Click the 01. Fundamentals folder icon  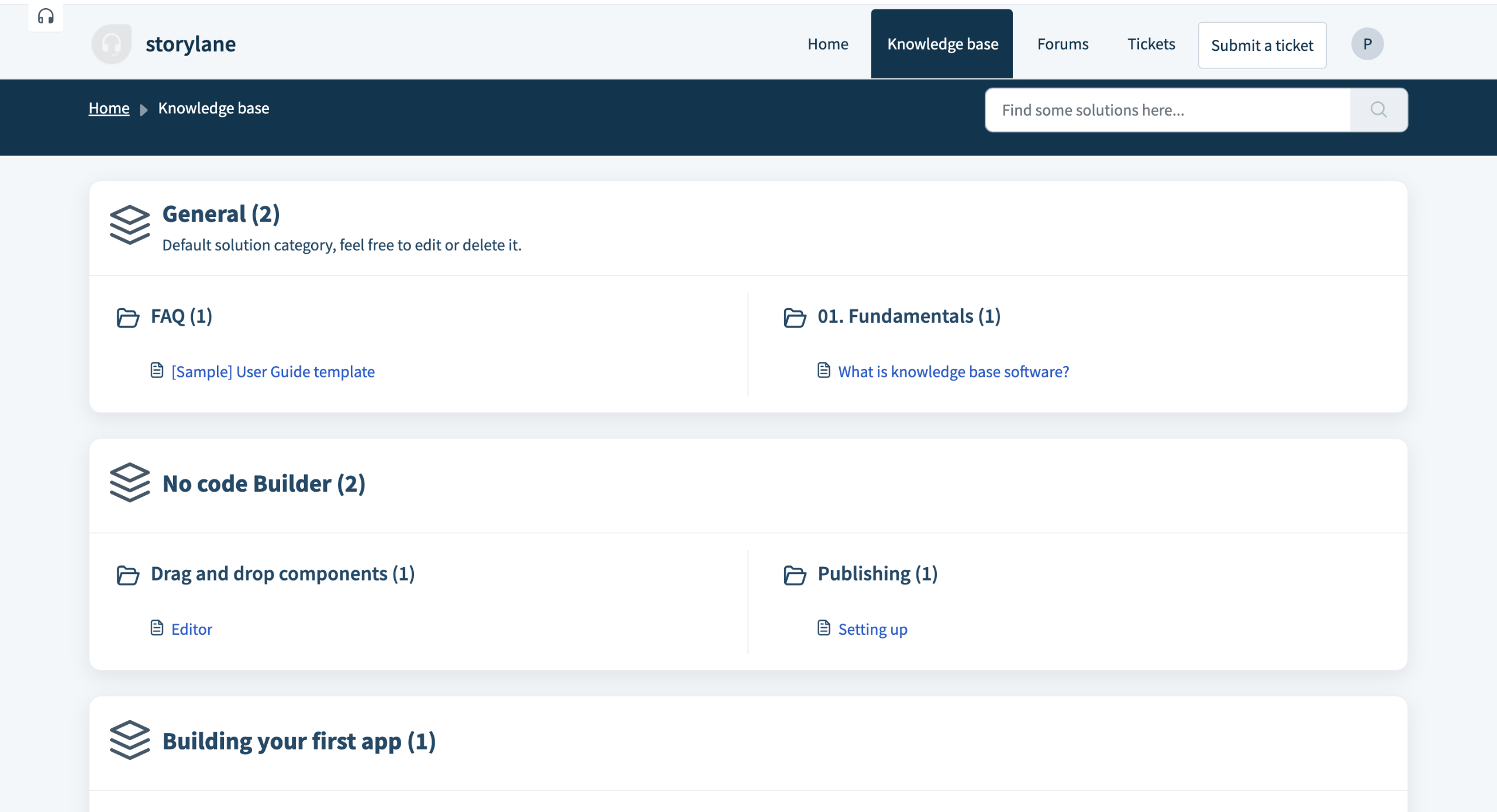pos(795,317)
